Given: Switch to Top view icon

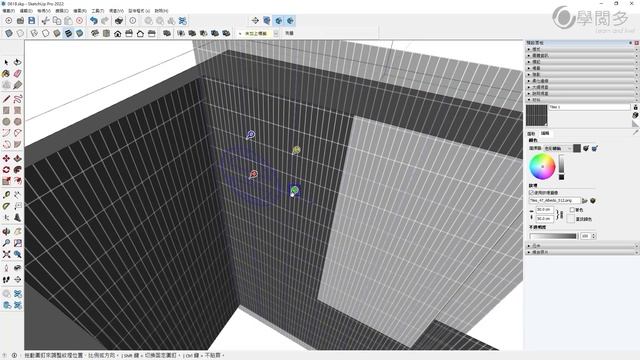Looking at the screenshot, I should point(106,33).
